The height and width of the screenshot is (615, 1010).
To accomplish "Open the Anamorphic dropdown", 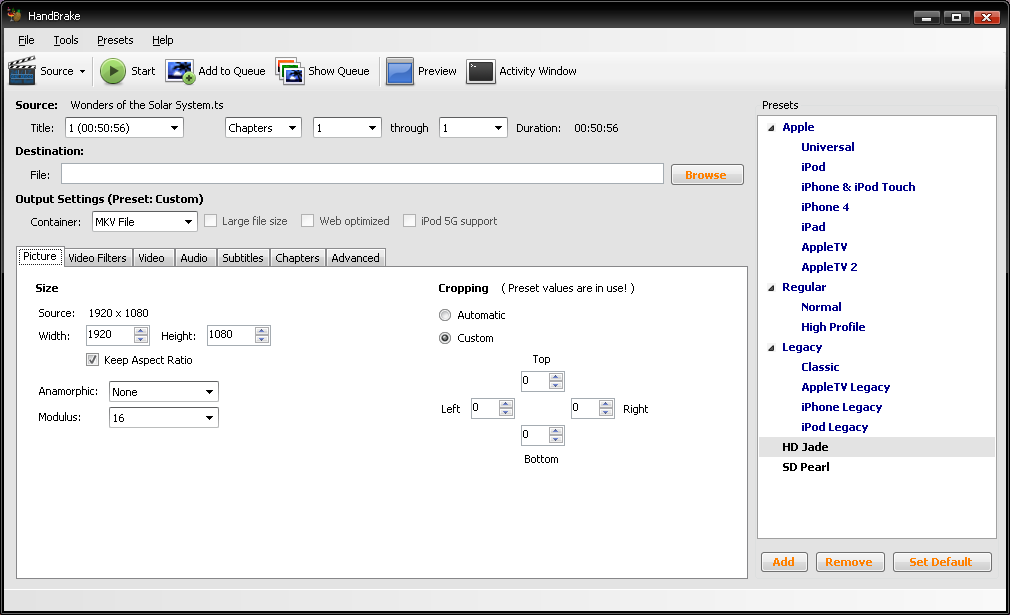I will (x=164, y=392).
